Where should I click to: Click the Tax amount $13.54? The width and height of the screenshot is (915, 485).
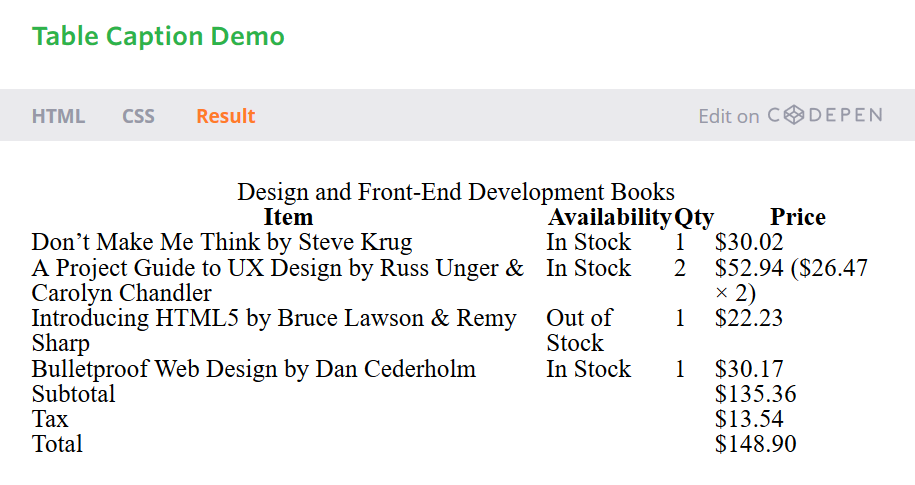[749, 419]
